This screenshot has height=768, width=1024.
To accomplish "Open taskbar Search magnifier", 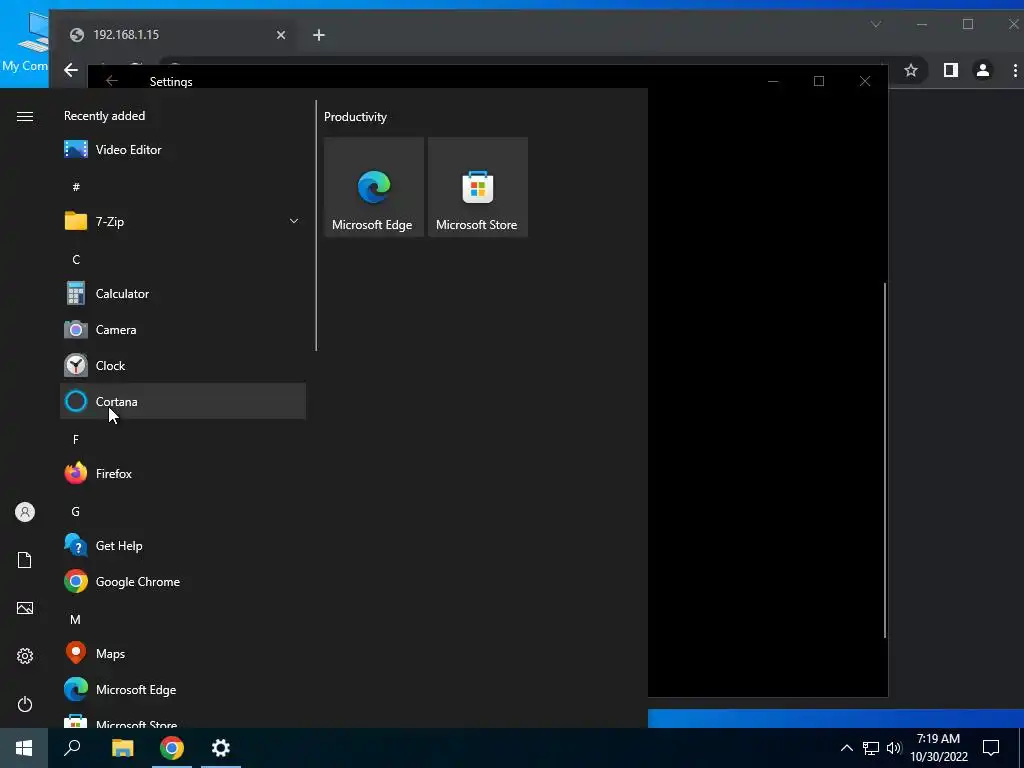I will (x=72, y=748).
